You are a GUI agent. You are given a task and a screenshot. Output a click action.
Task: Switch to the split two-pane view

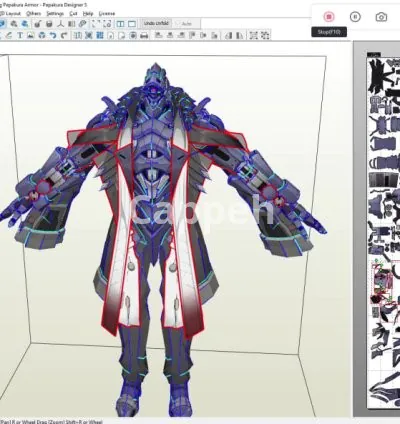tap(120, 24)
